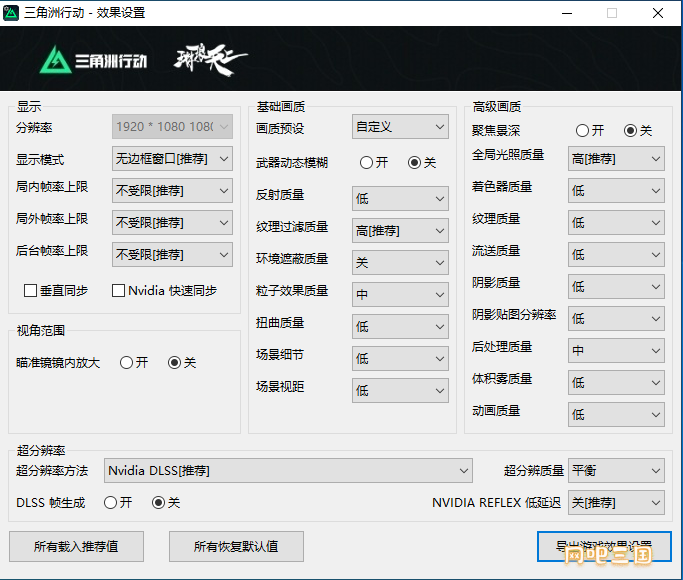Viewport: 683px width, 580px height.
Task: Click 所有恢复默认值 button
Action: point(236,546)
